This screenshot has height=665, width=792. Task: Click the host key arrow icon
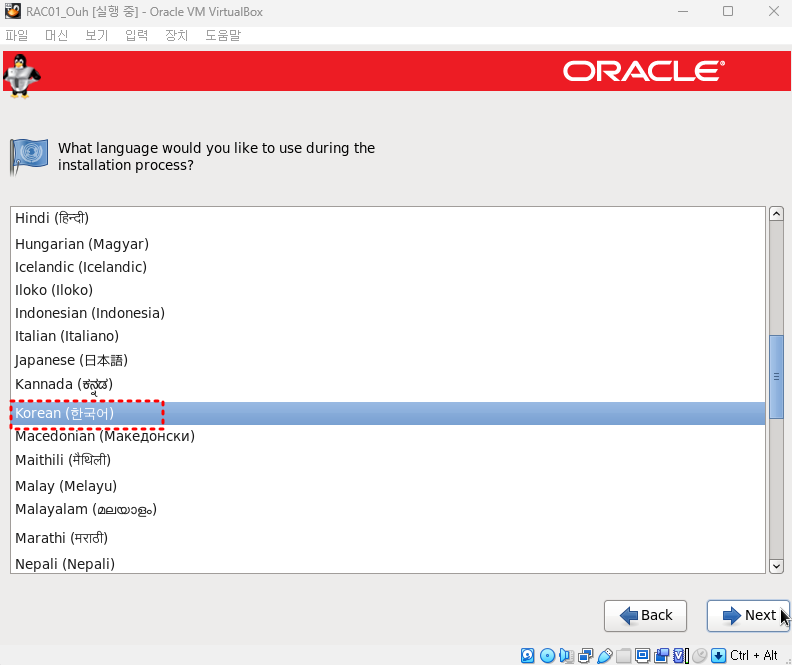tap(718, 655)
